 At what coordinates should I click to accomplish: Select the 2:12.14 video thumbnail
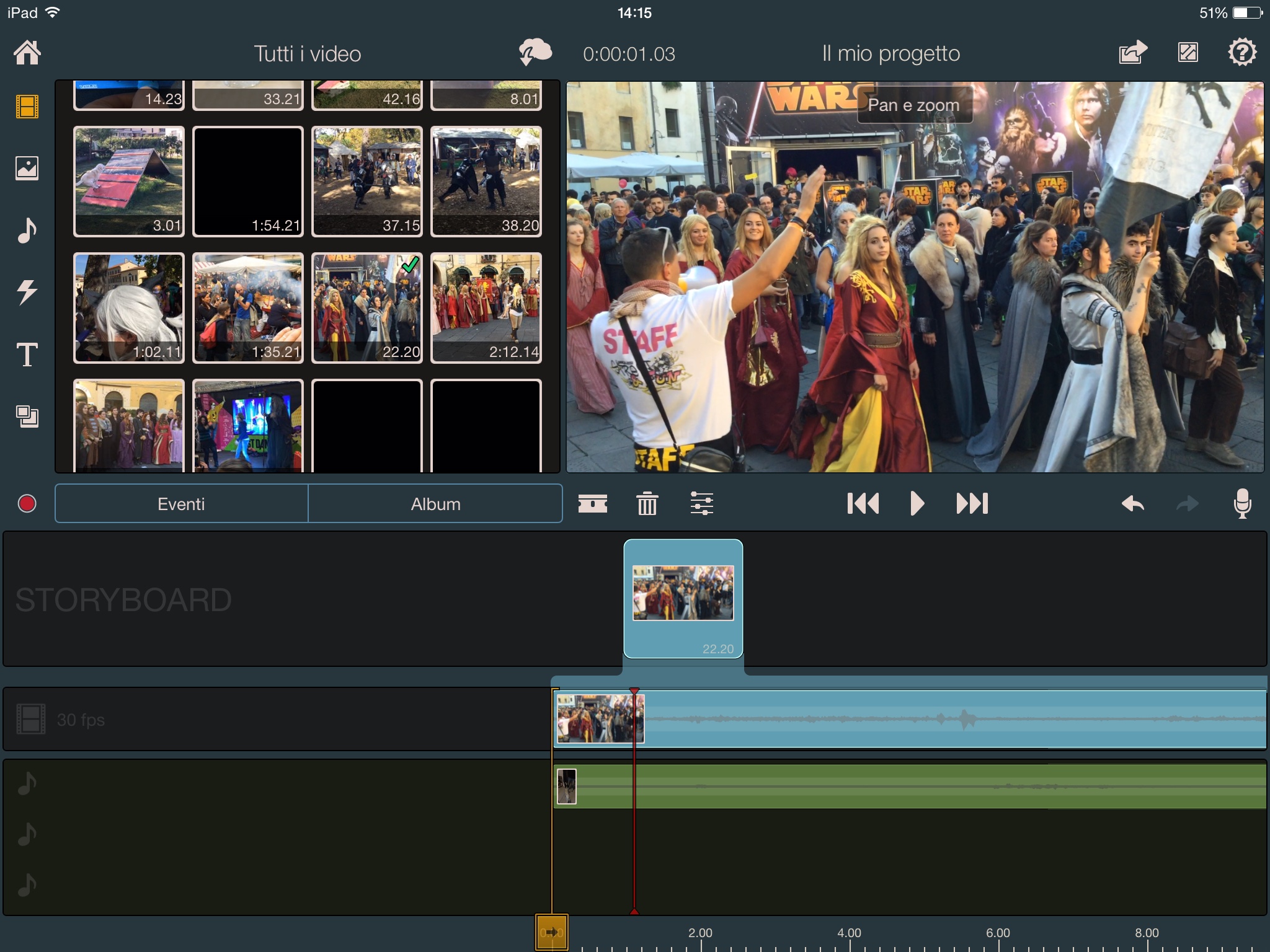pyautogui.click(x=486, y=308)
